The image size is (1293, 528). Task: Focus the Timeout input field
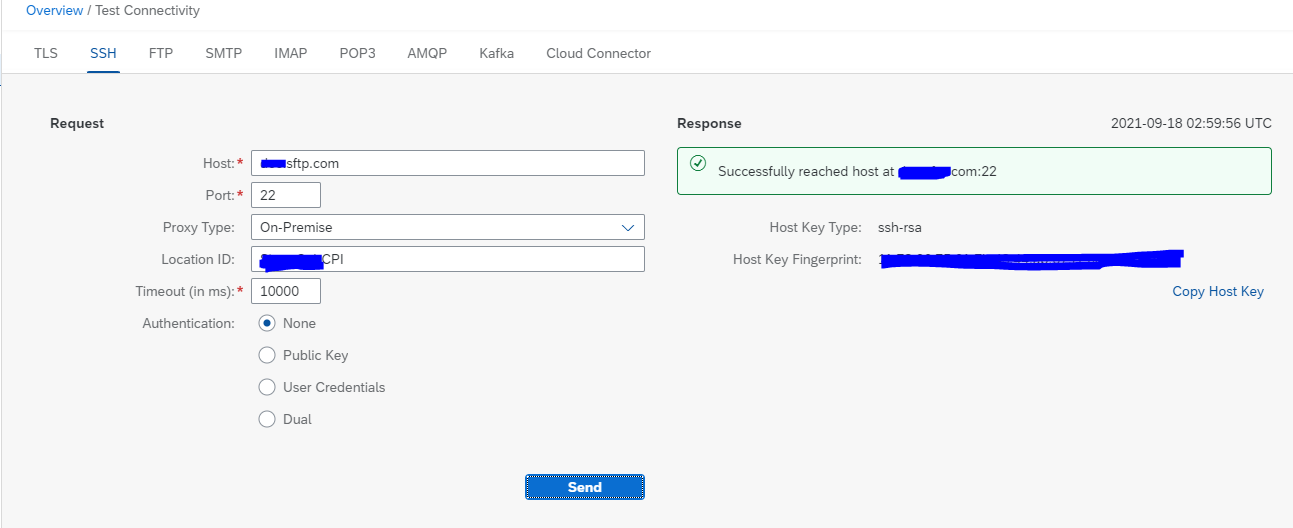click(285, 291)
